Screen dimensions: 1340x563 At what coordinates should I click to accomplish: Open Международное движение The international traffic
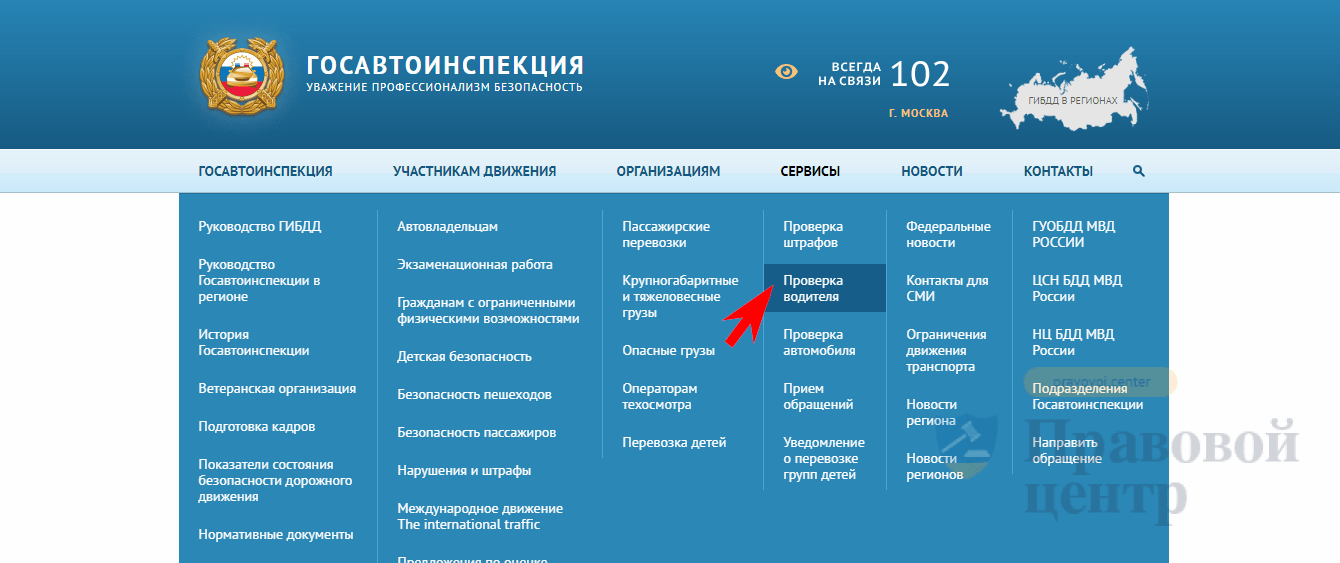(480, 517)
